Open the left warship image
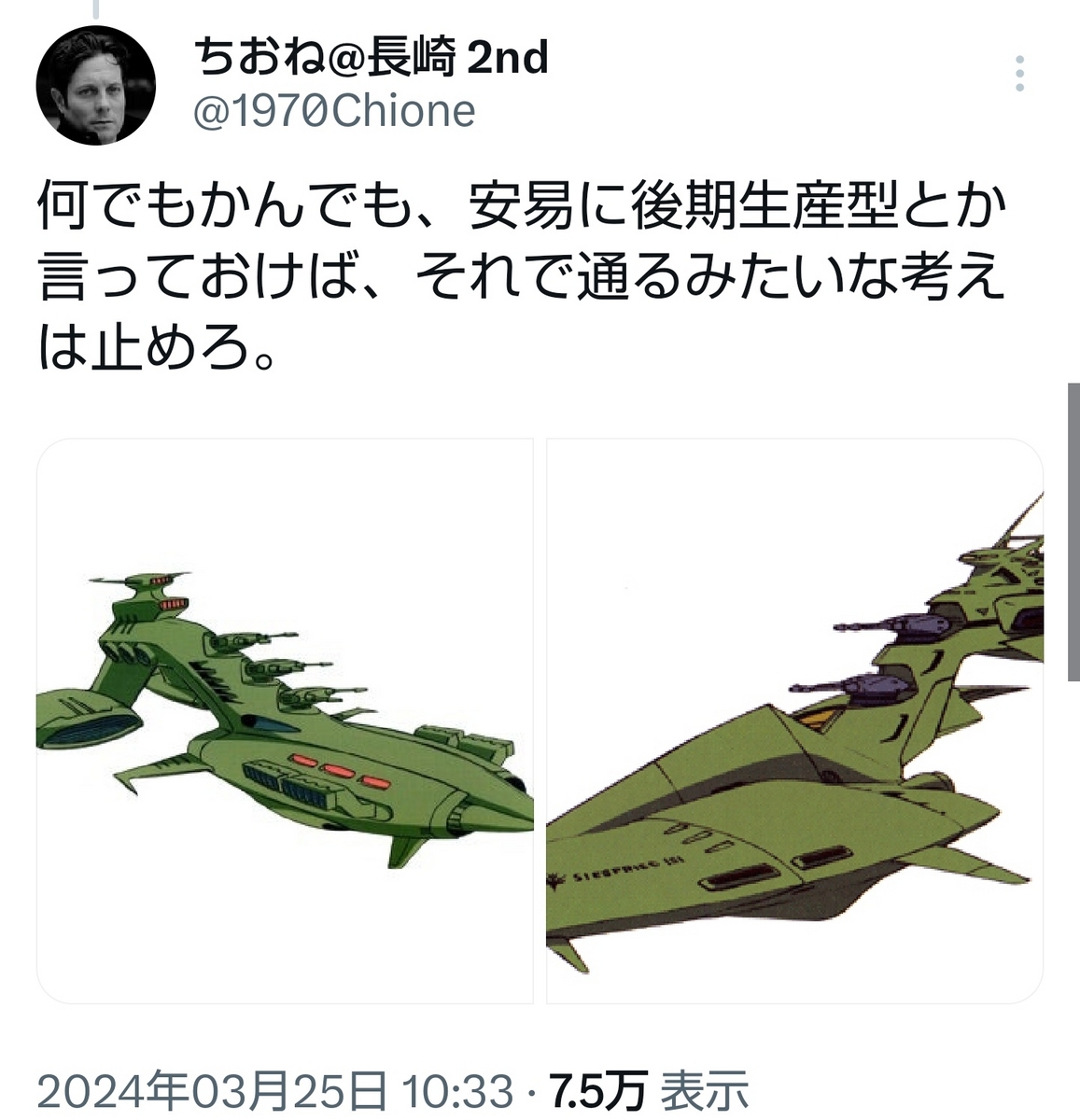 pyautogui.click(x=285, y=721)
